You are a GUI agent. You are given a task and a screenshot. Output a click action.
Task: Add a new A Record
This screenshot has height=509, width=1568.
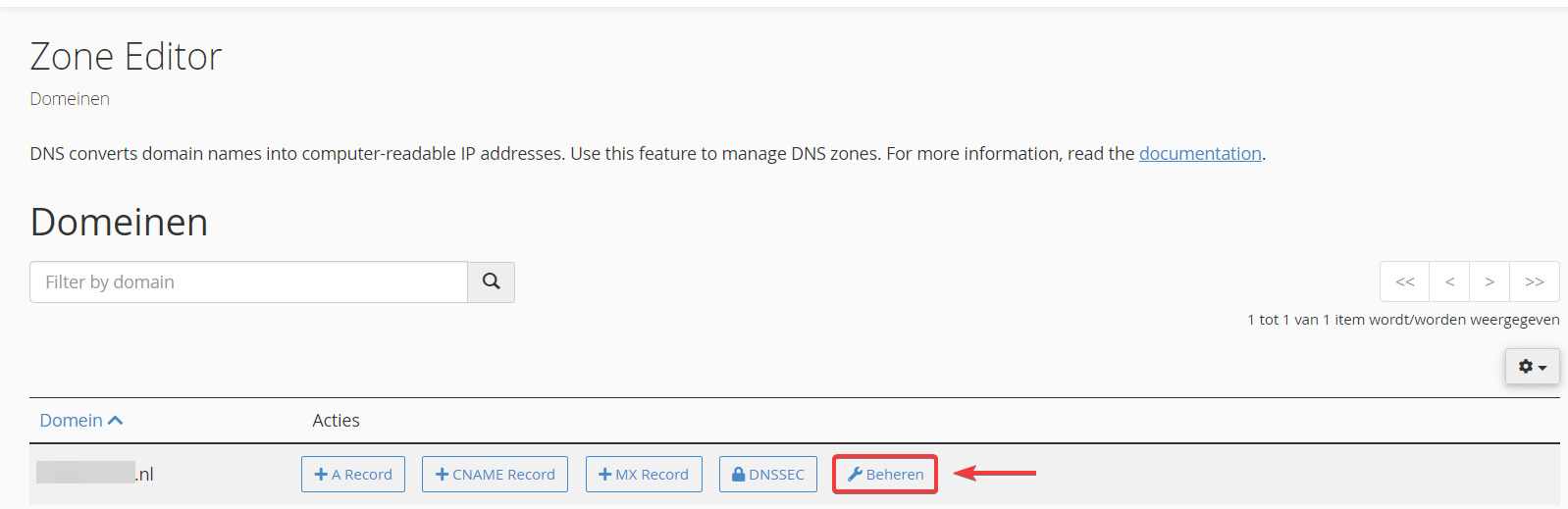tap(353, 475)
